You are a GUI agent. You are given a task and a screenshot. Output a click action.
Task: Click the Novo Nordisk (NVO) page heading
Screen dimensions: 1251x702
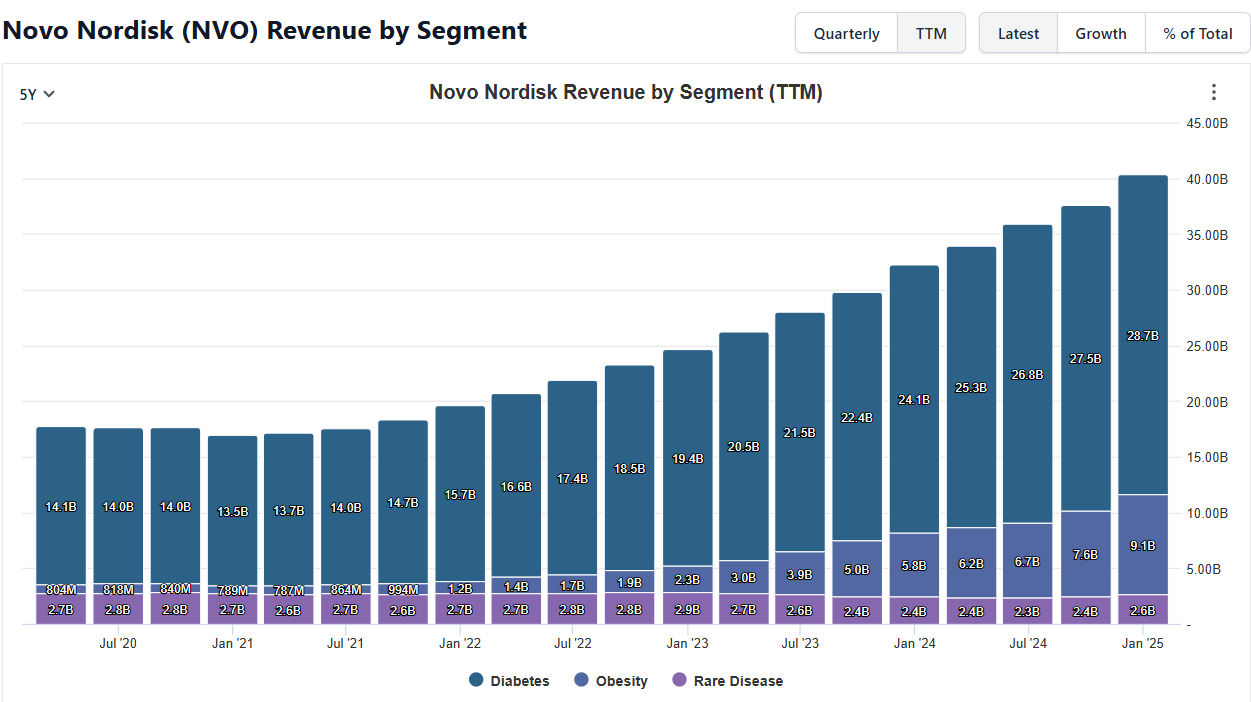coord(264,31)
